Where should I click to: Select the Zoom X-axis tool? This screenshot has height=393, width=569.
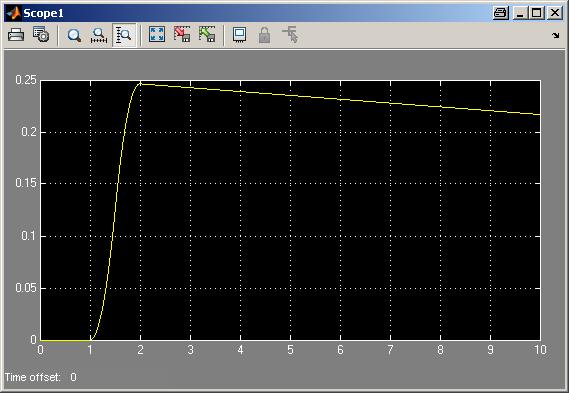(99, 35)
